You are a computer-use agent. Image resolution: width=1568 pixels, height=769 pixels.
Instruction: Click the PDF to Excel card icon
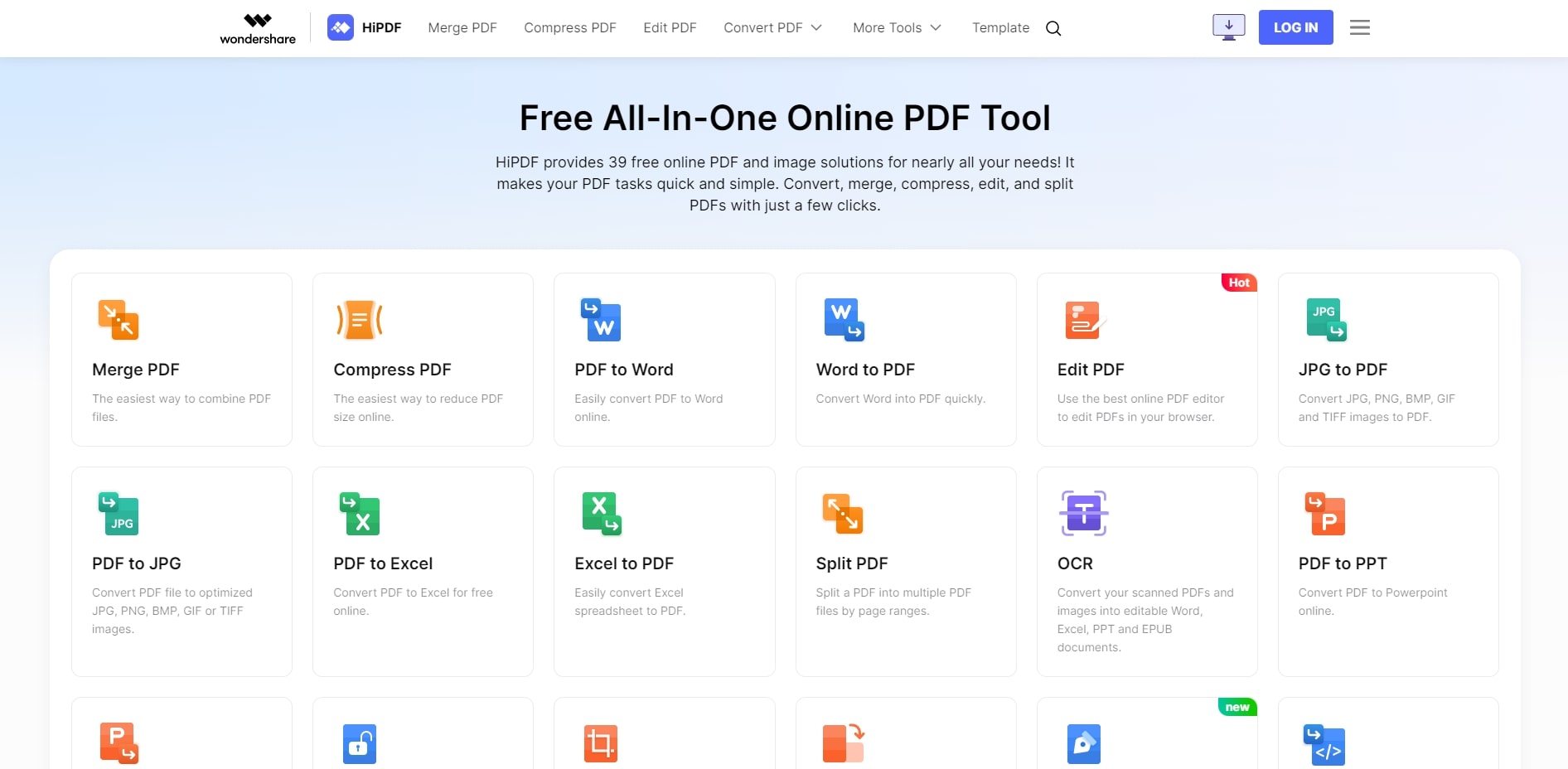(x=360, y=514)
